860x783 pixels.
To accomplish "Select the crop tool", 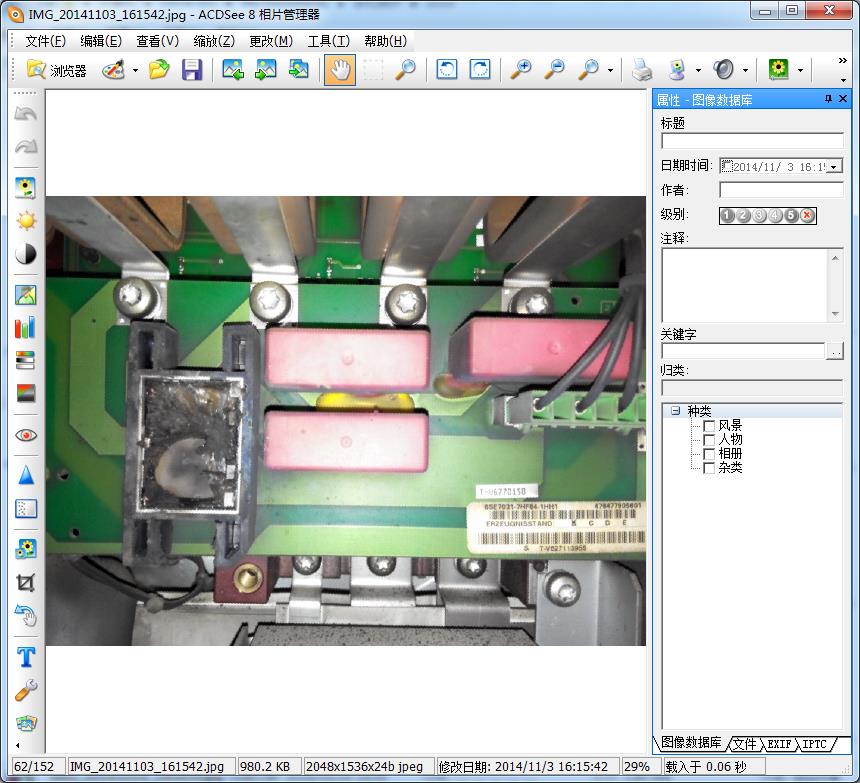I will click(x=26, y=582).
